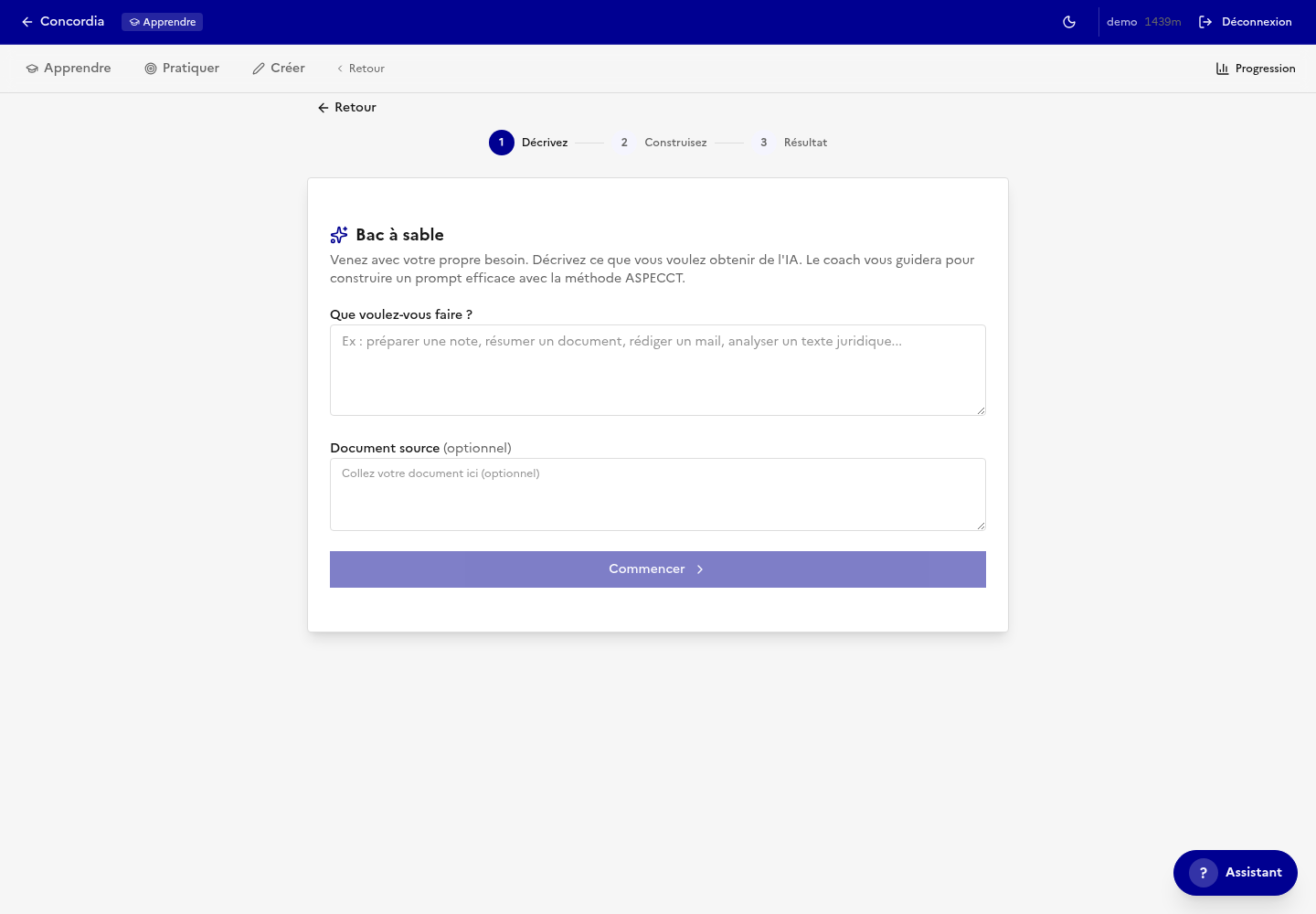Click the Concordia title text
This screenshot has height=914, width=1316.
[x=72, y=22]
